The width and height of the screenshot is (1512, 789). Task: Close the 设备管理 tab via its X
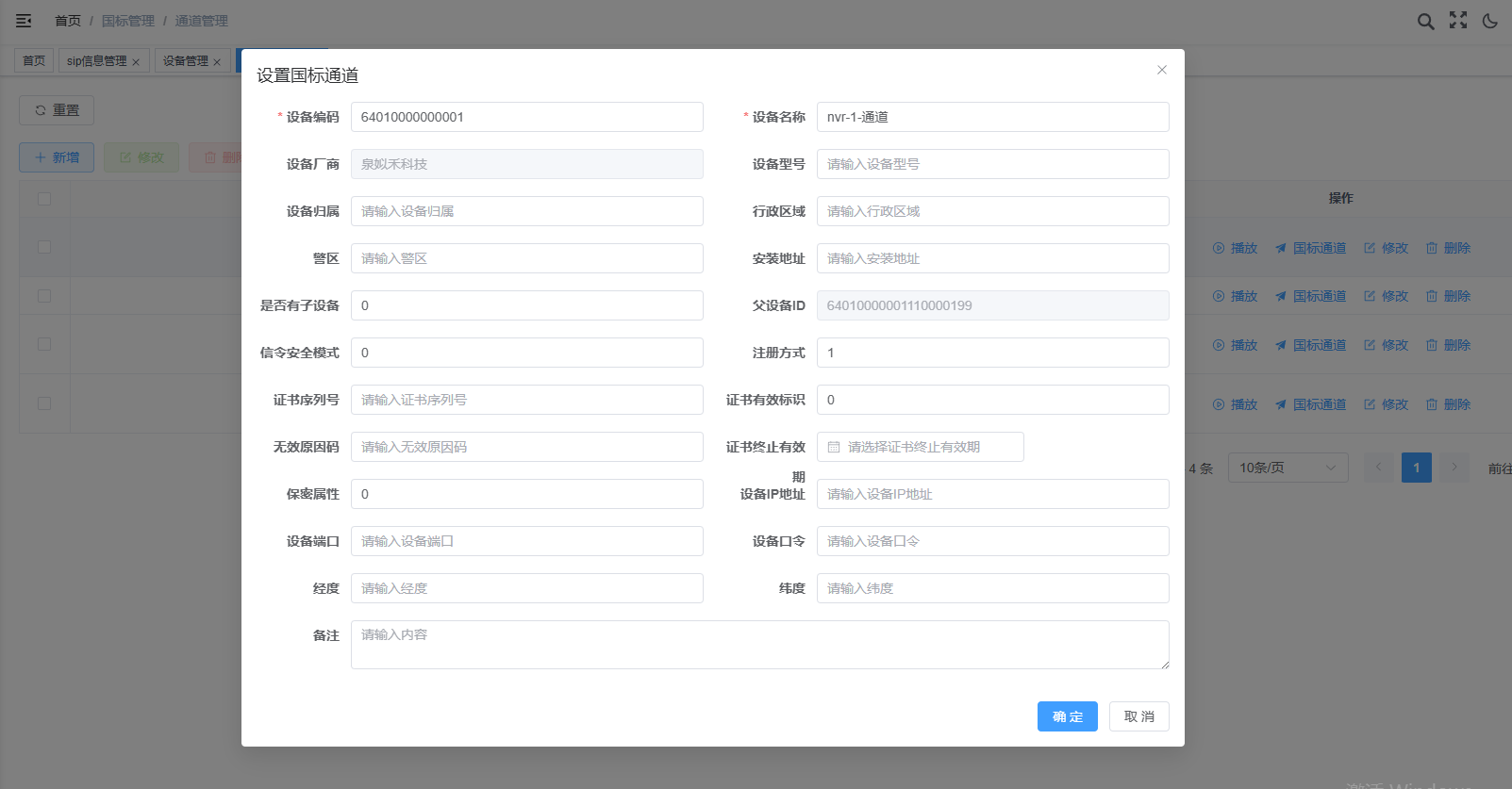(x=217, y=62)
